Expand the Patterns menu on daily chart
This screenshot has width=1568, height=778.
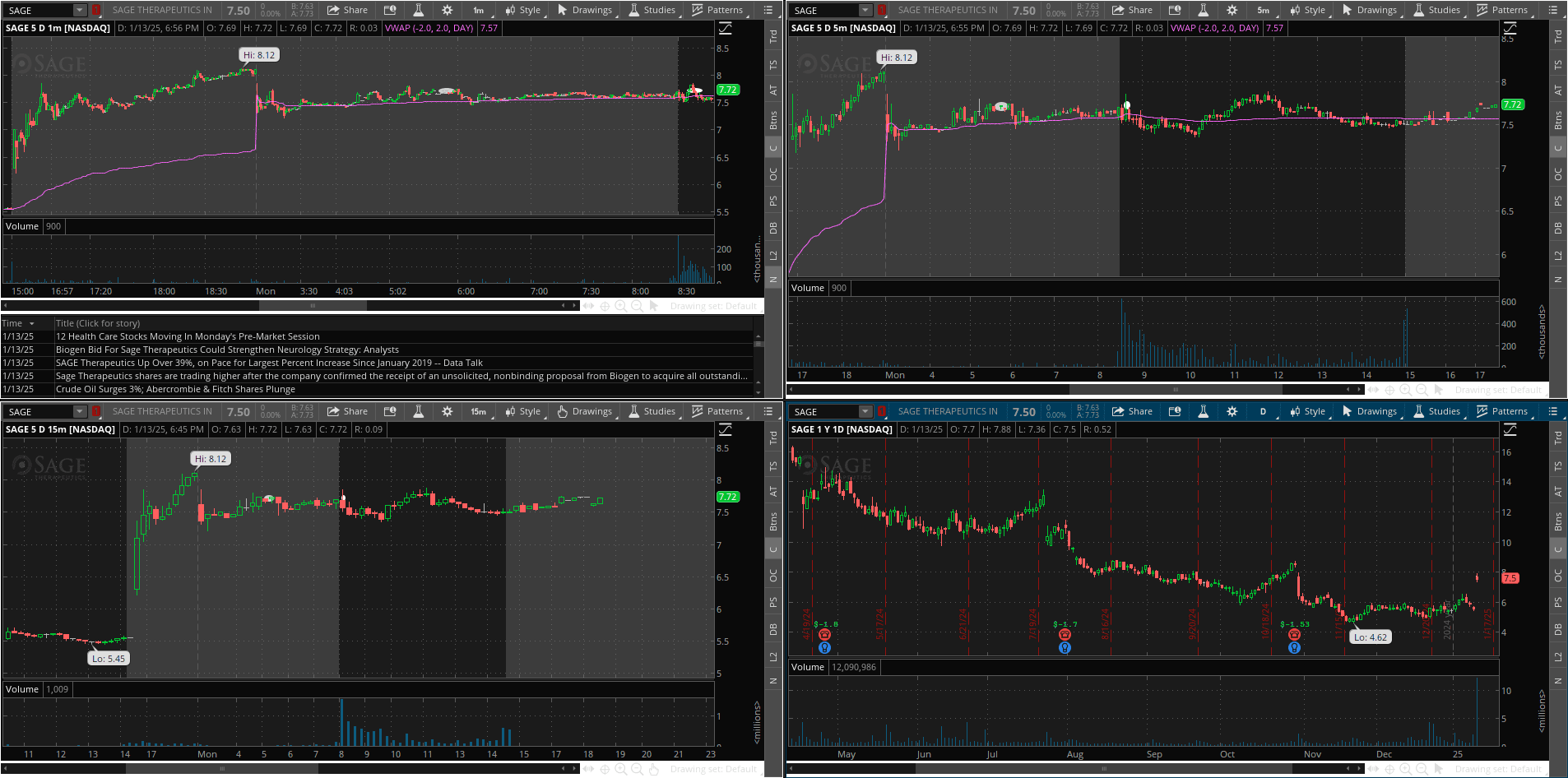point(1502,411)
